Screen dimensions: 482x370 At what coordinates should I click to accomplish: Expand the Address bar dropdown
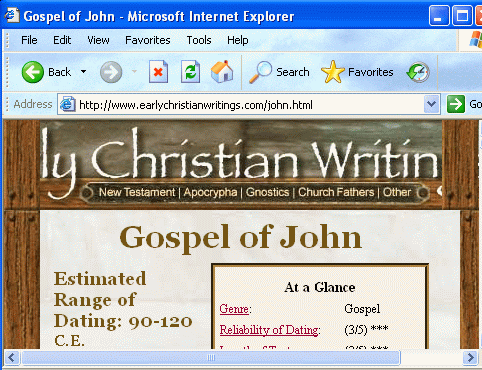click(x=431, y=104)
